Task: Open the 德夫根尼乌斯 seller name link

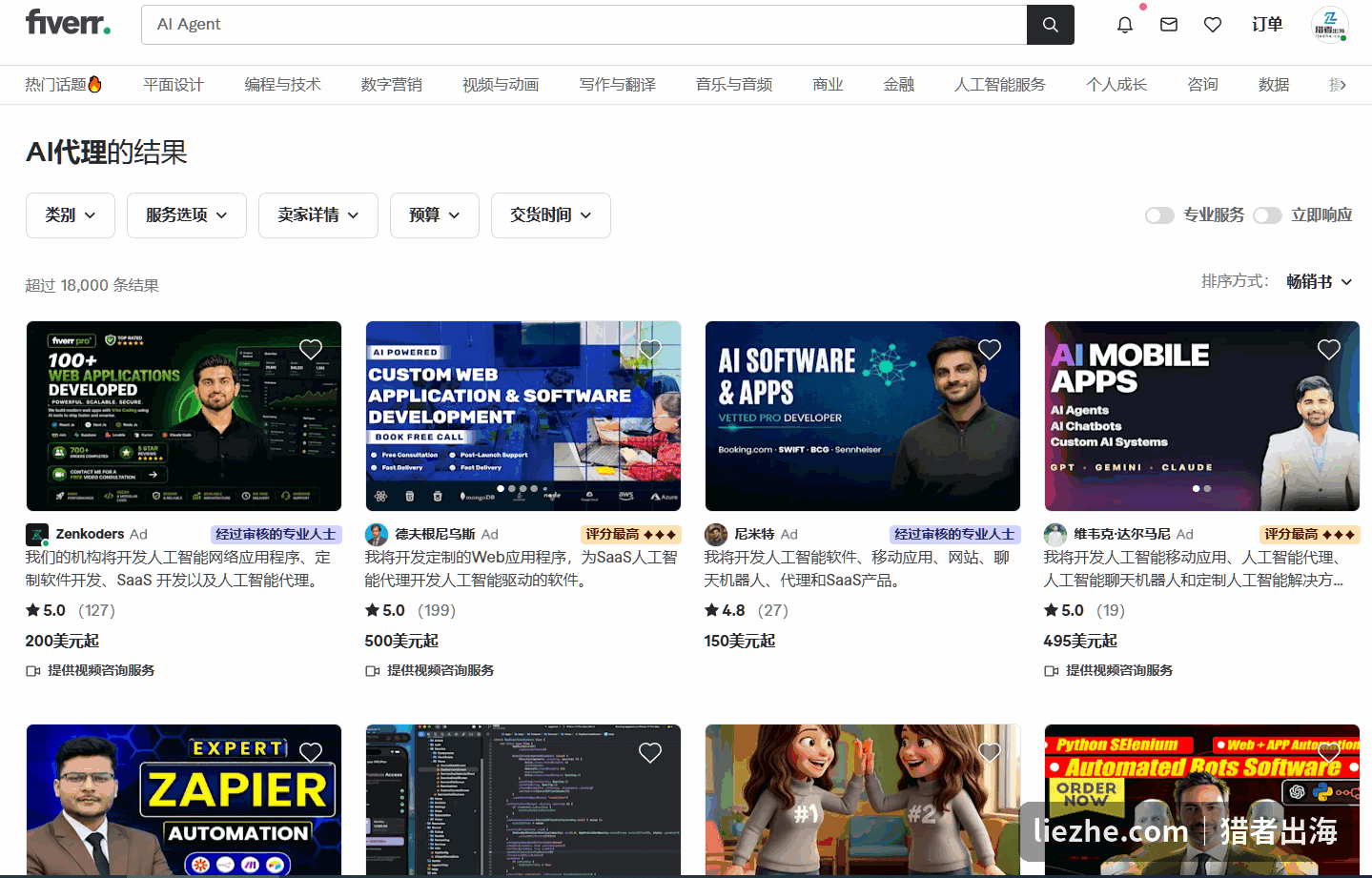Action: pyautogui.click(x=435, y=535)
